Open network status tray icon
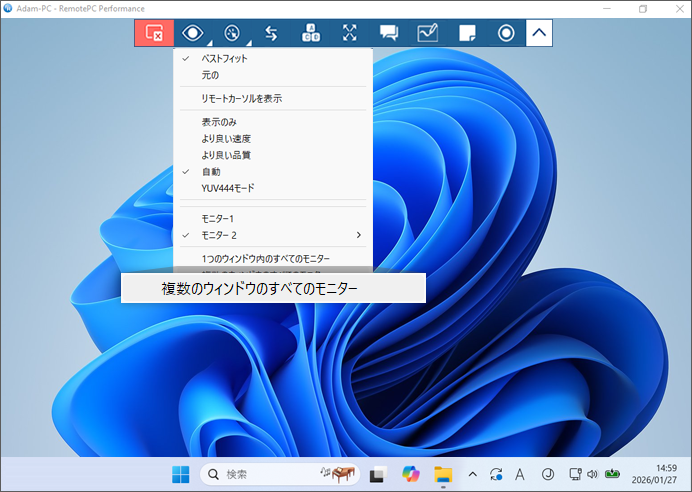 [575, 474]
